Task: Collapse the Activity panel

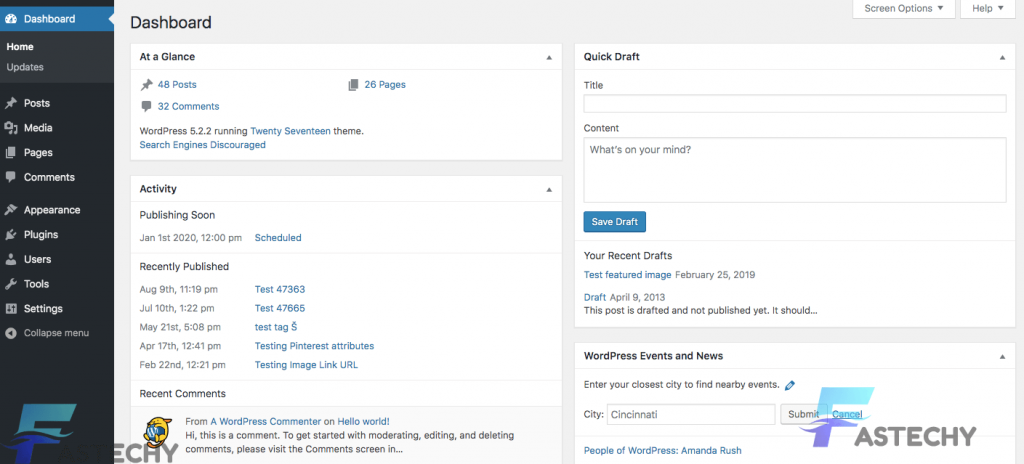Action: pos(549,190)
